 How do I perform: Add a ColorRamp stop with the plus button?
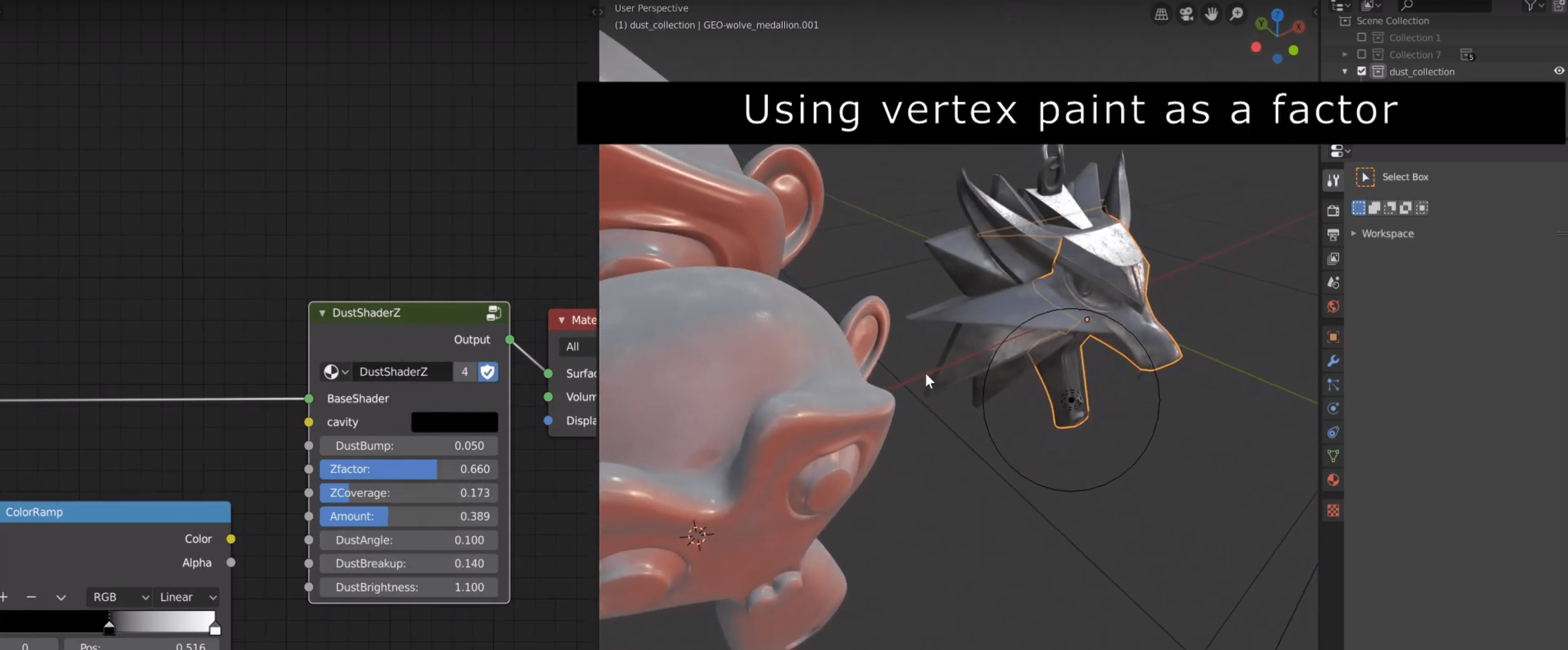coord(5,597)
